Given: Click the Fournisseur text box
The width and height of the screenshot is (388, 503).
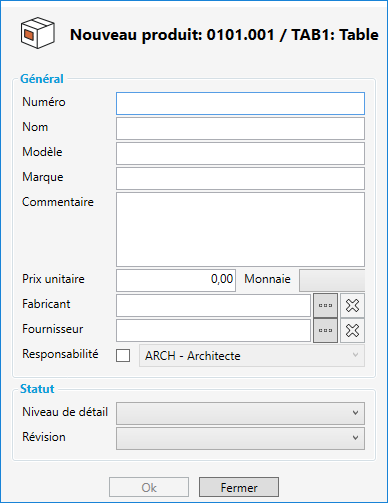Looking at the screenshot, I should pos(213,330).
